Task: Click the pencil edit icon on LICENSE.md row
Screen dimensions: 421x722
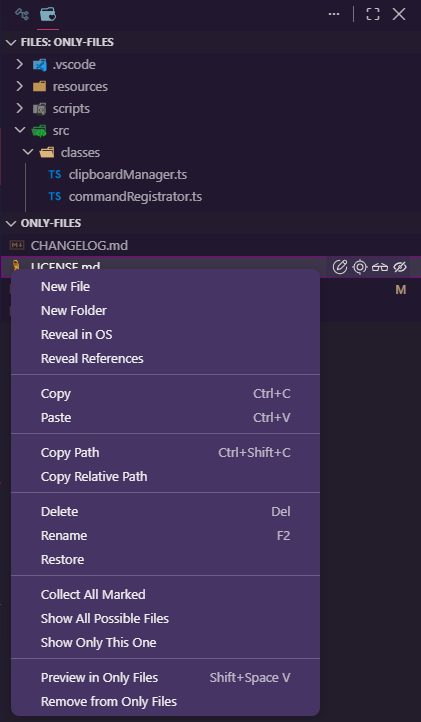Action: [339, 267]
